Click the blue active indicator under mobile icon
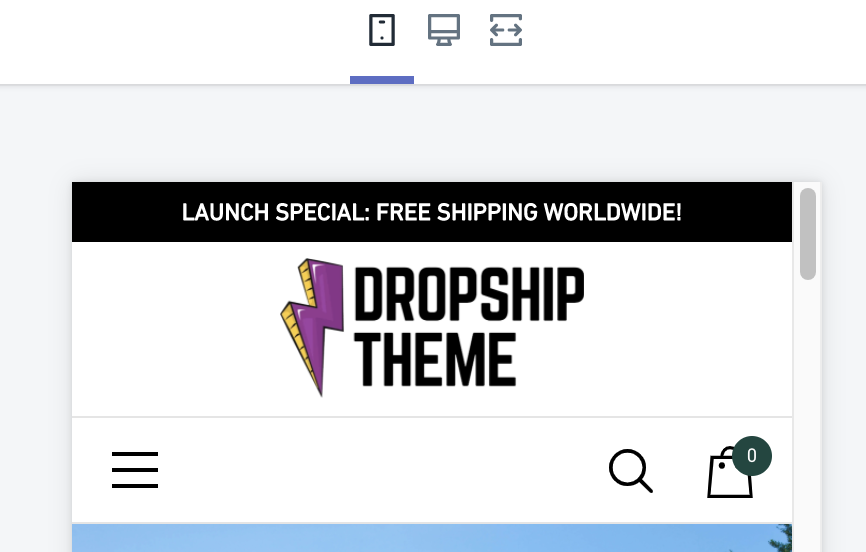The image size is (866, 552). point(382,80)
